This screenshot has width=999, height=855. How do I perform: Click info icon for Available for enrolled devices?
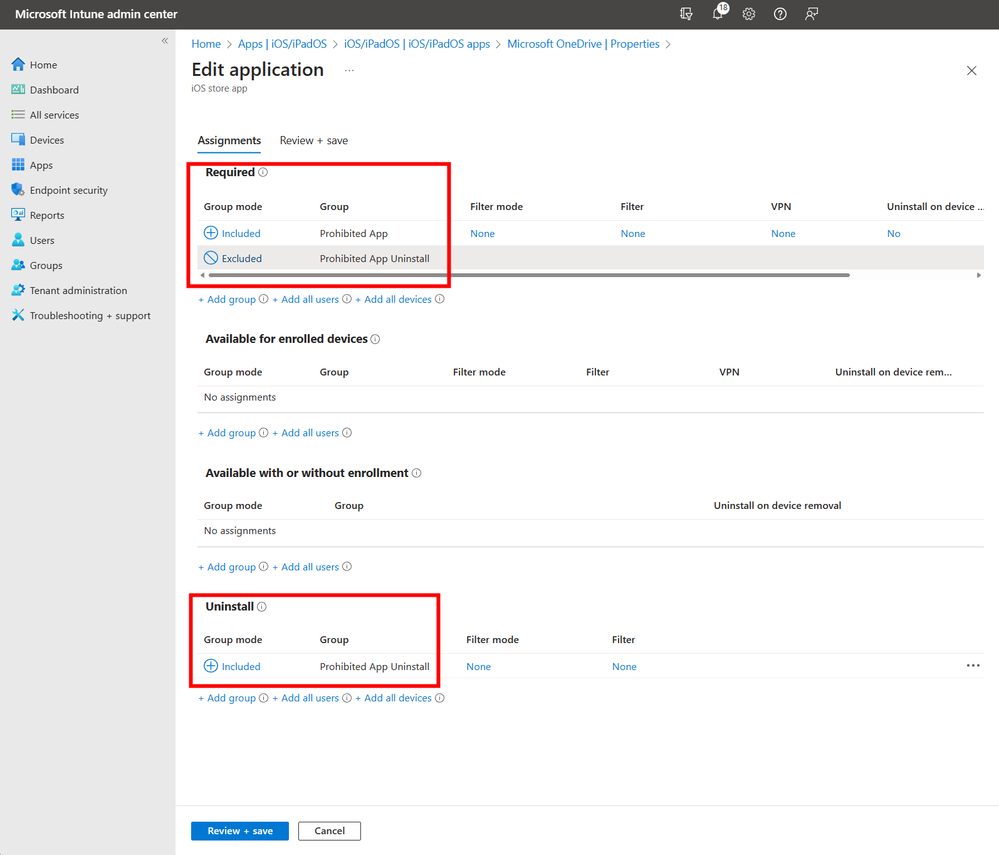[x=375, y=339]
